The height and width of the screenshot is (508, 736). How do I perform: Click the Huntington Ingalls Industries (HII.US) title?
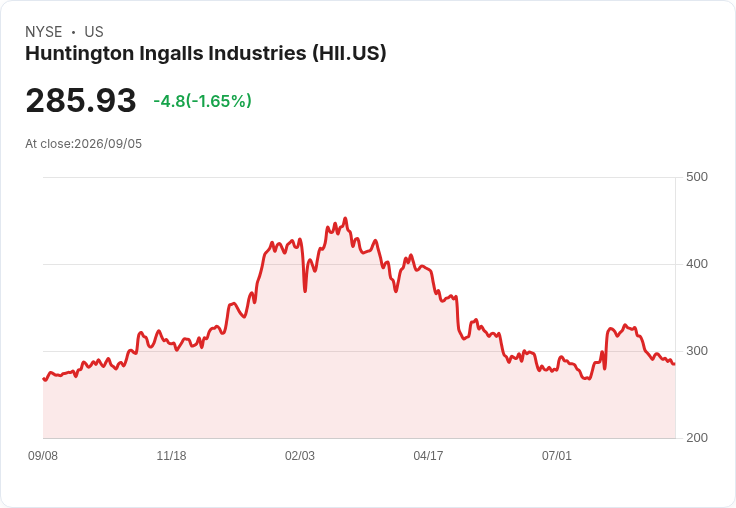pyautogui.click(x=206, y=53)
